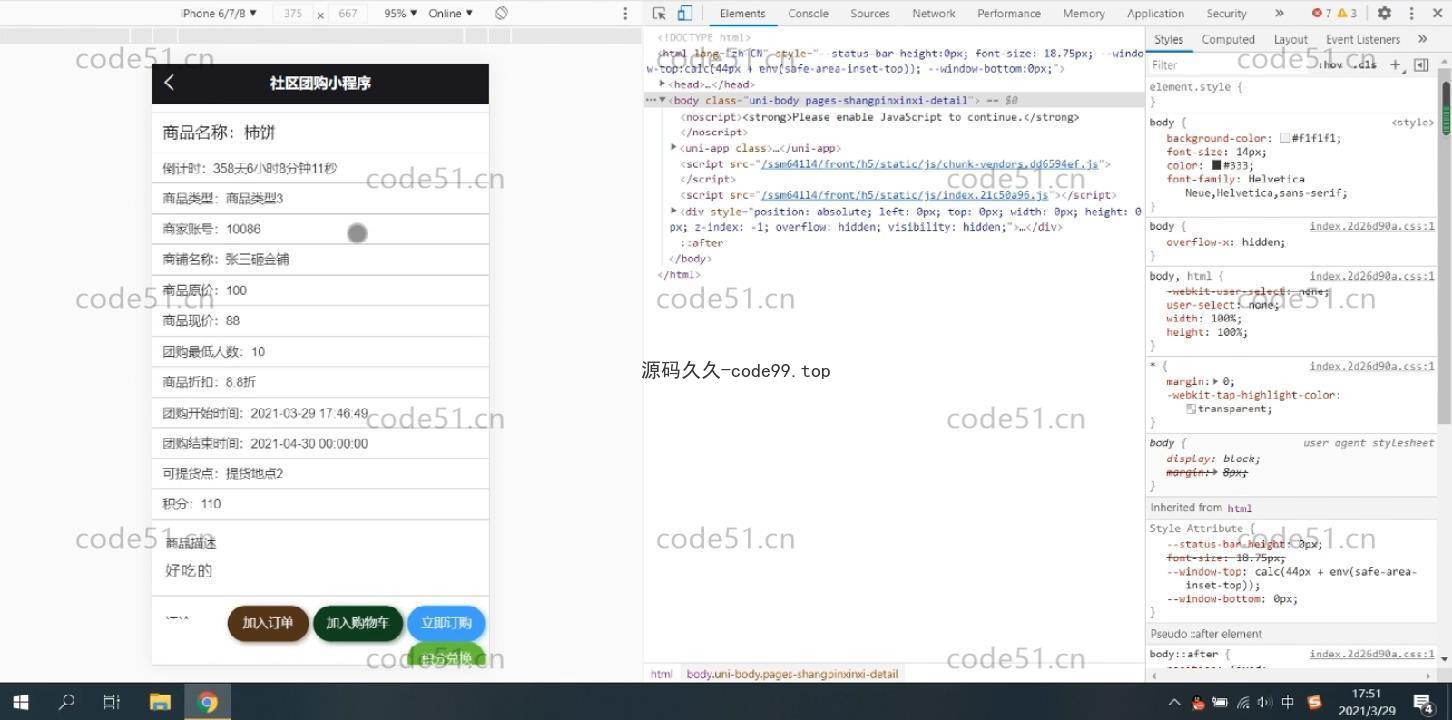
Task: Expand the head element node
Action: [x=662, y=84]
